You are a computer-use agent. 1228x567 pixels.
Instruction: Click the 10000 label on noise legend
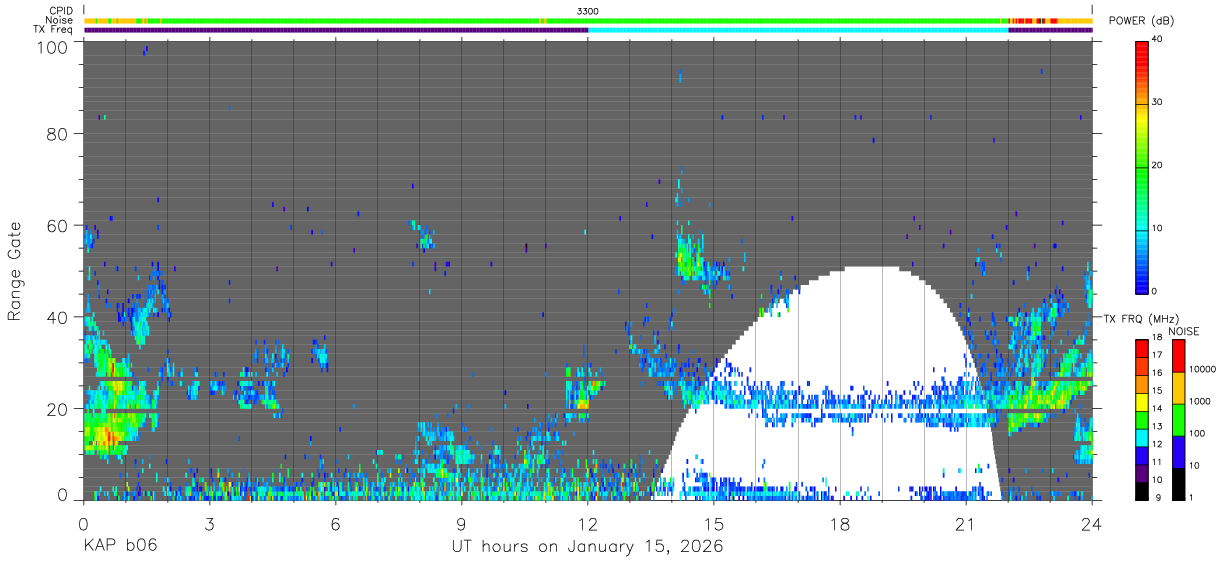[1202, 369]
